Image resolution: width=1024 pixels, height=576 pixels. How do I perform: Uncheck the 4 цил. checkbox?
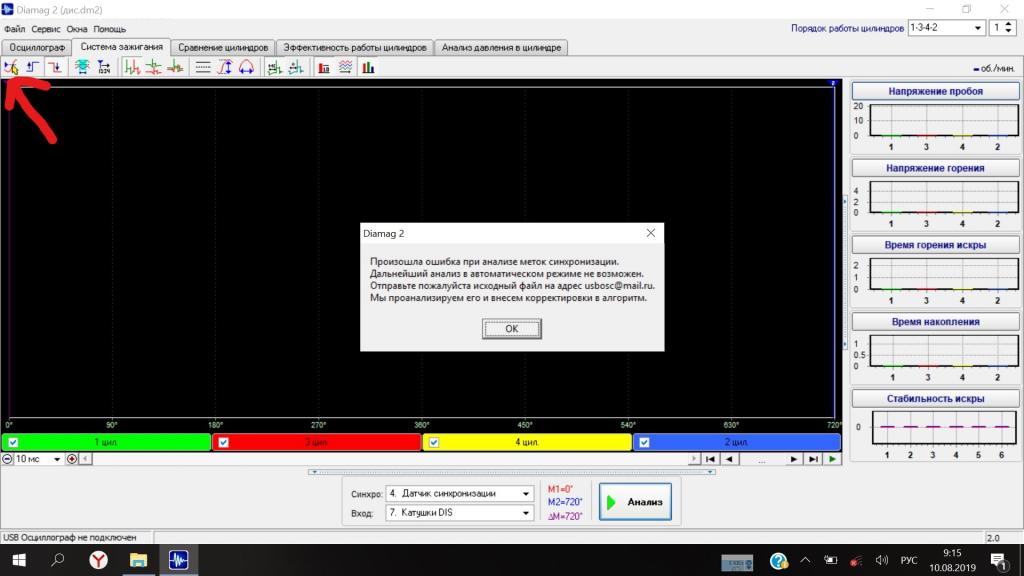(434, 442)
